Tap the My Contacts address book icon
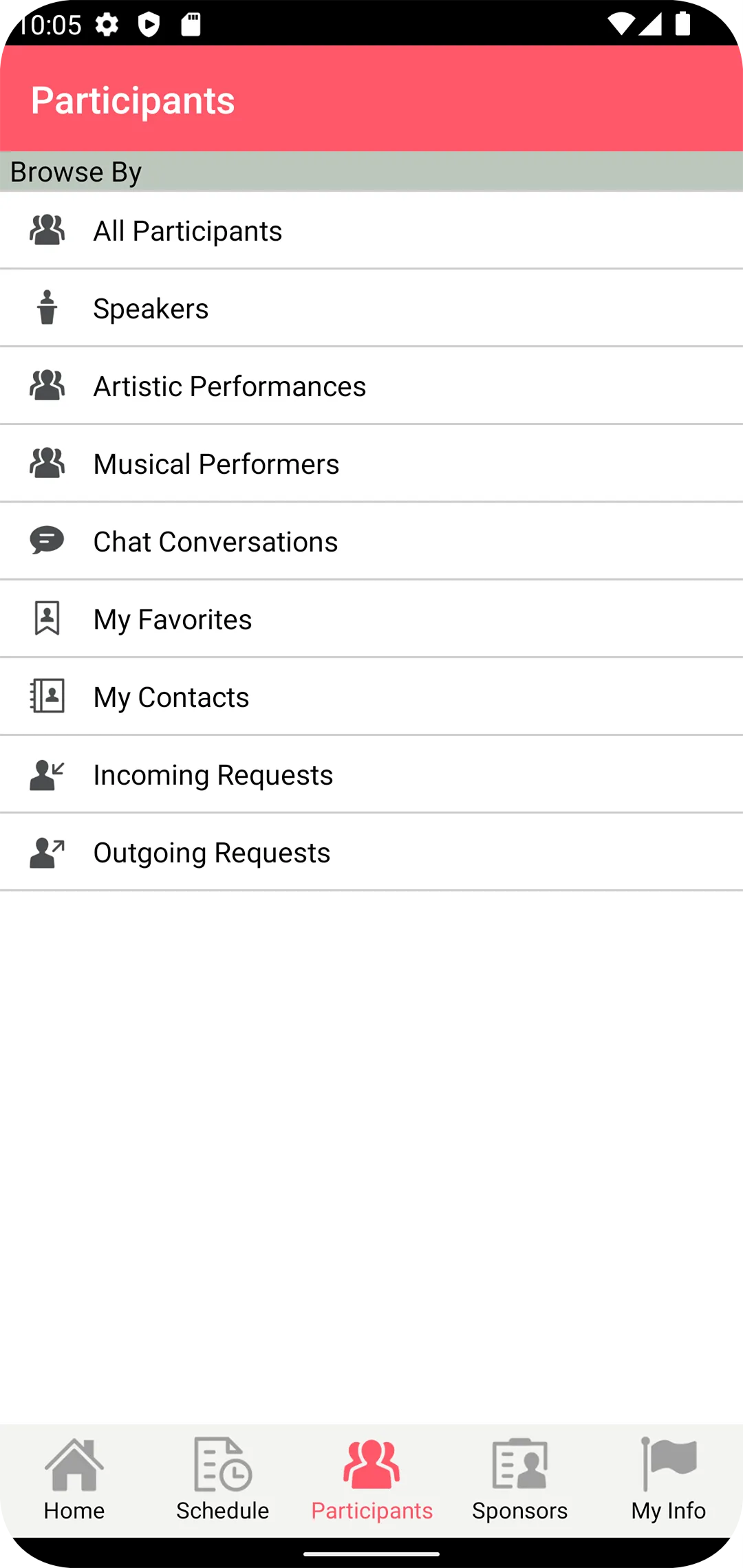This screenshot has height=1568, width=743. coord(47,696)
